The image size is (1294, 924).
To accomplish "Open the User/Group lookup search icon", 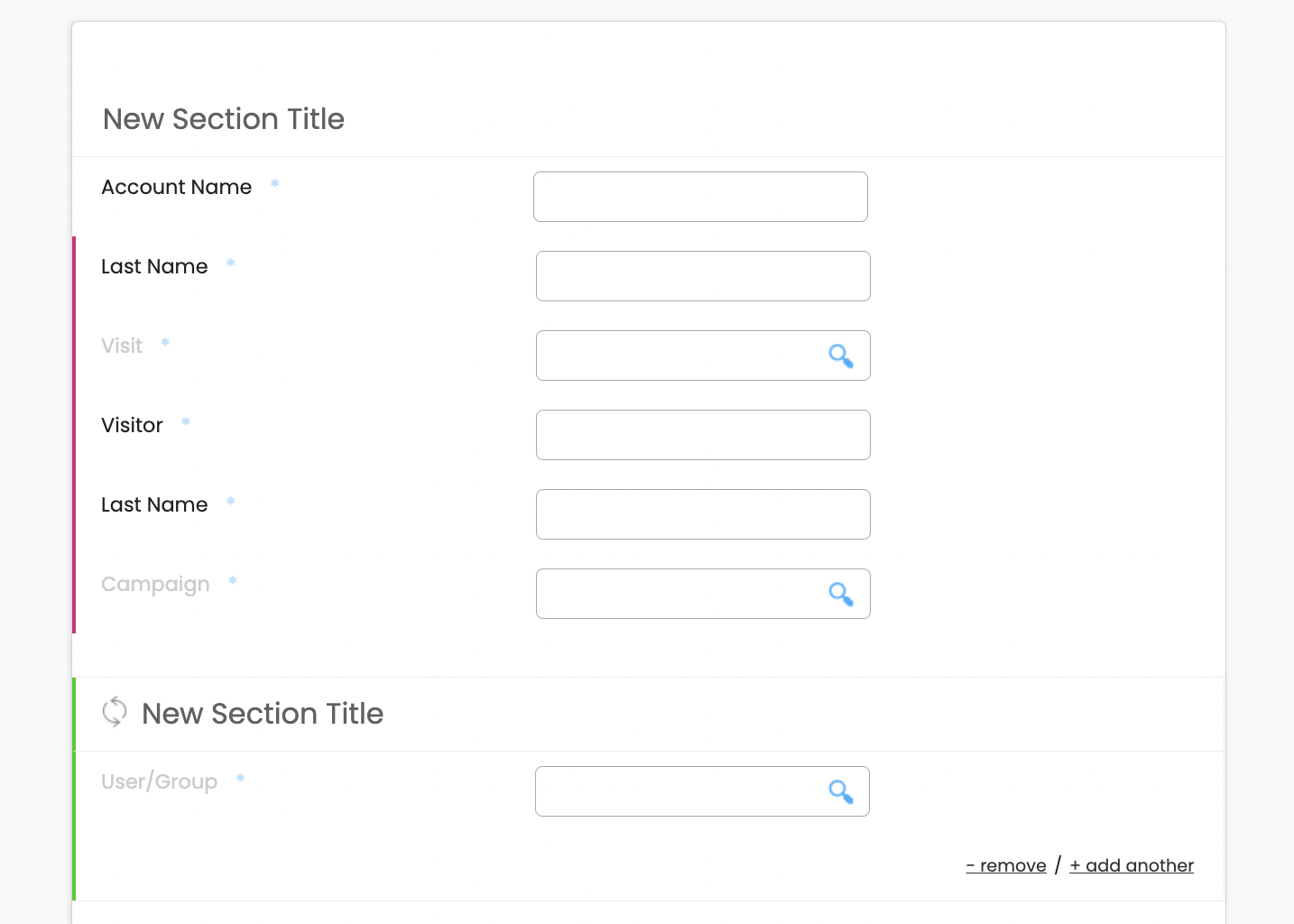I will point(841,791).
